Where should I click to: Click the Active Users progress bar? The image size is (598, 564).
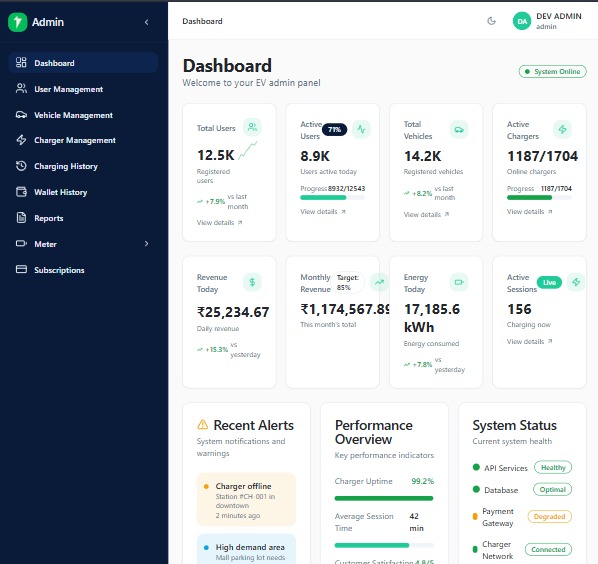pos(333,198)
